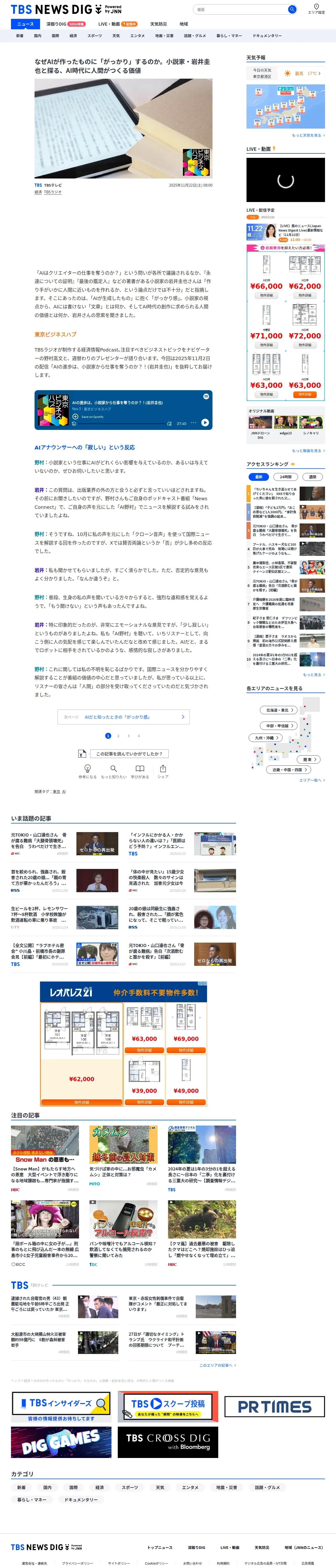Click TBSラジオ tag under article date
Image resolution: width=336 pixels, height=1568 pixels.
52,192
